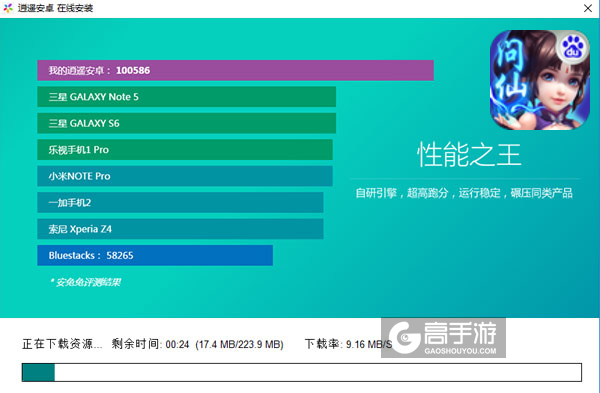Viewport: 600px width, 393px height.
Task: Click the 自研引擎，超高跑分 description text
Action: 464,193
